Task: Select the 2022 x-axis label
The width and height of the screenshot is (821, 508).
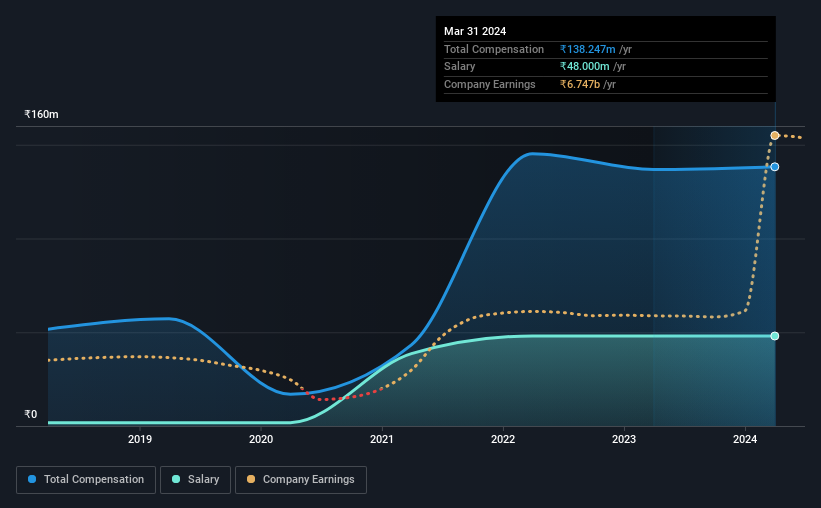Action: coord(503,439)
